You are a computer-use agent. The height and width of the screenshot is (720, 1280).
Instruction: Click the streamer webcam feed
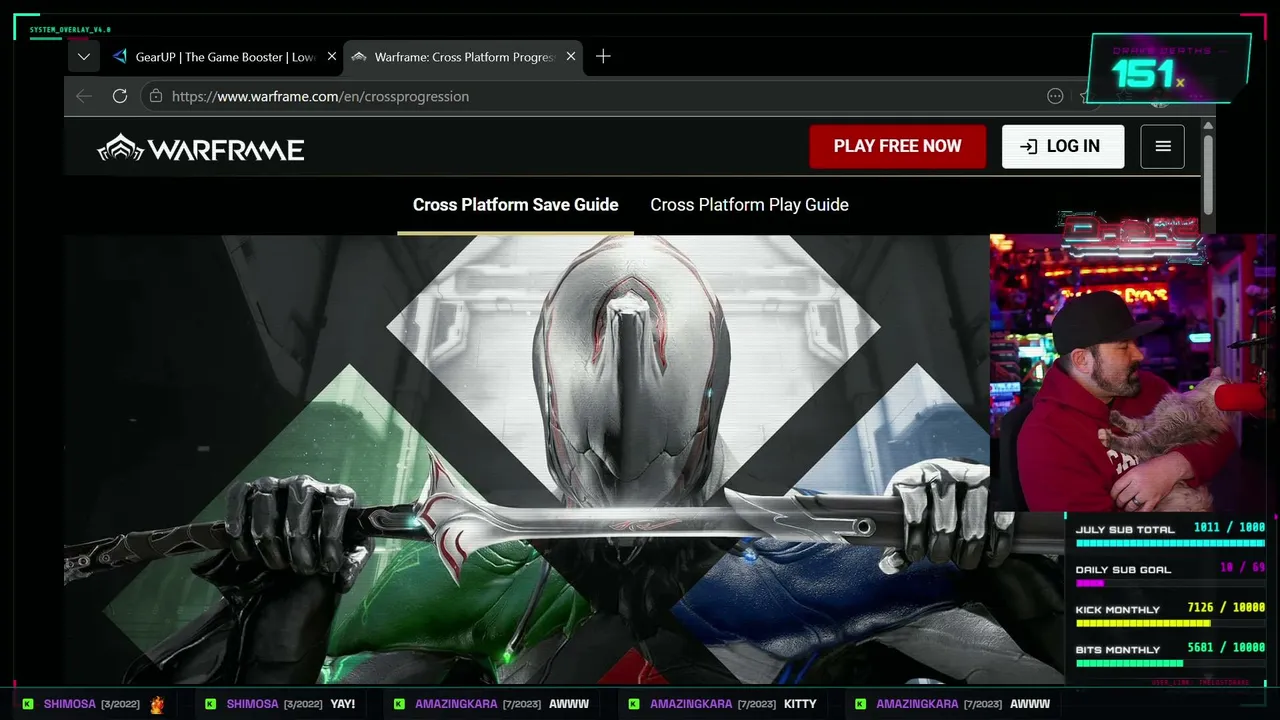point(1134,373)
